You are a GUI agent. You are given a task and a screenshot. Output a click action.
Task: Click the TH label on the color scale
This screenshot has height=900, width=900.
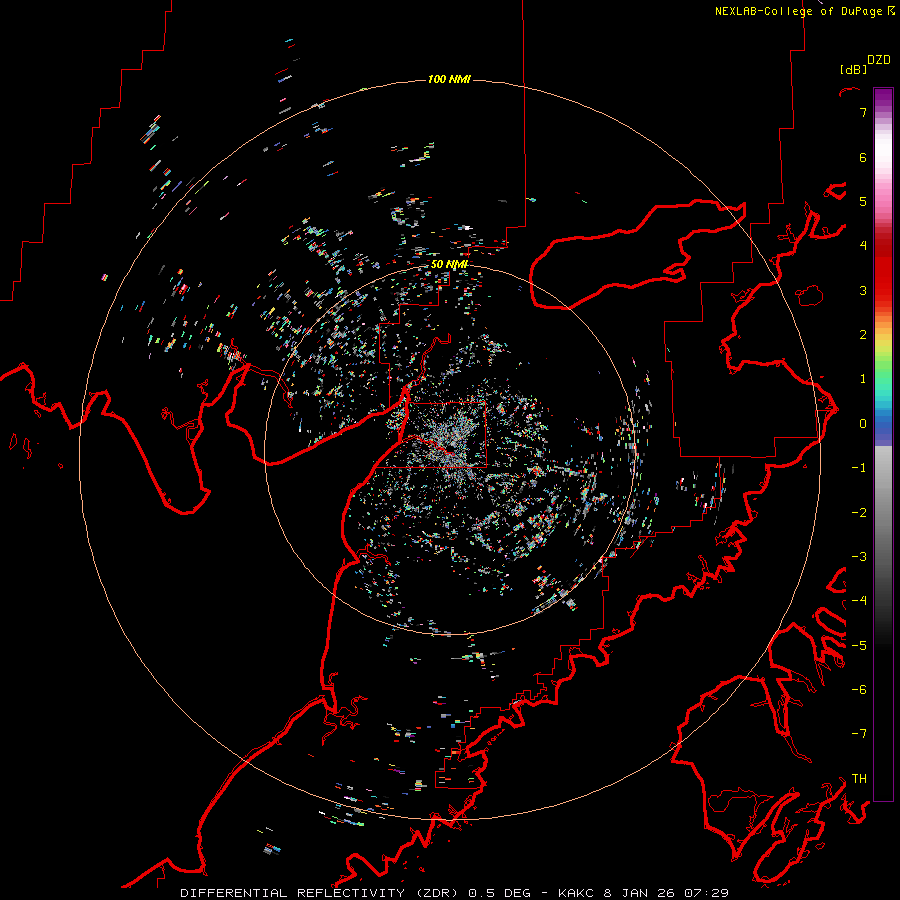click(859, 778)
